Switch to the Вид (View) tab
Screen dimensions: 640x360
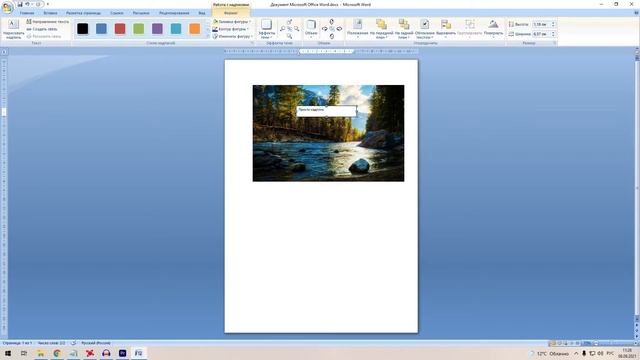pos(202,13)
